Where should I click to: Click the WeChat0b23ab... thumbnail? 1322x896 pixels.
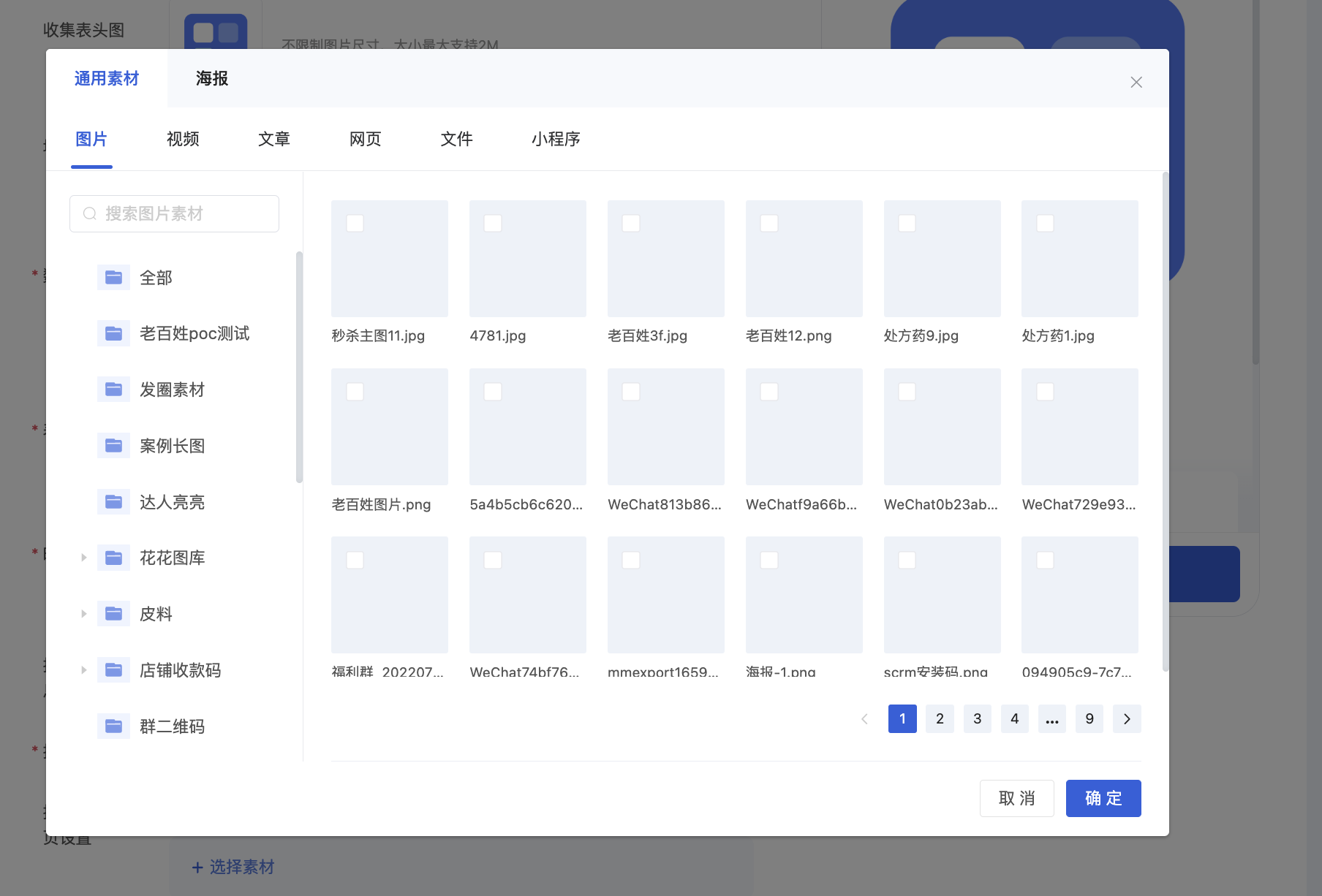coord(943,427)
